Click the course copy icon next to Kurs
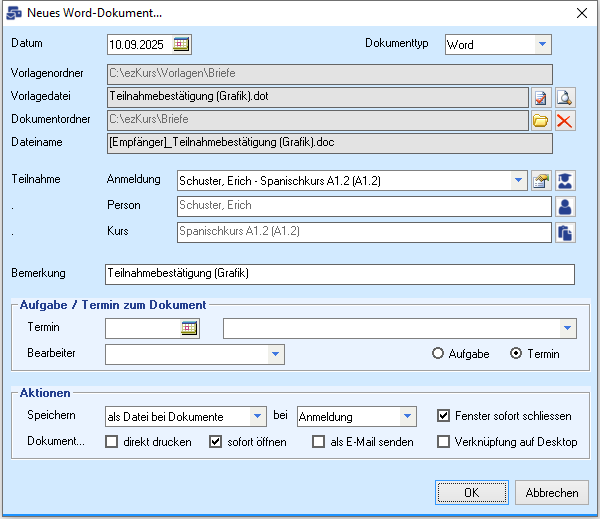600x519 pixels. (566, 233)
